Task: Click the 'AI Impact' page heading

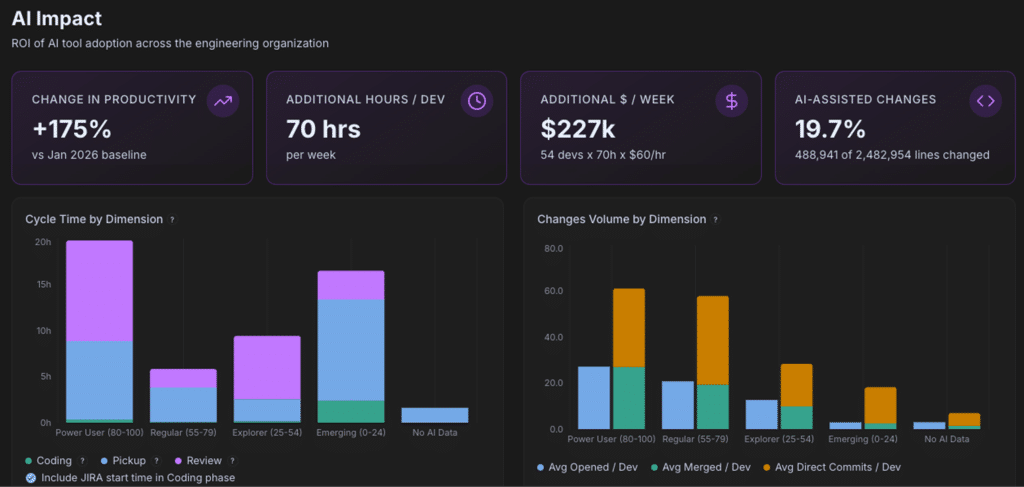Action: 57,19
